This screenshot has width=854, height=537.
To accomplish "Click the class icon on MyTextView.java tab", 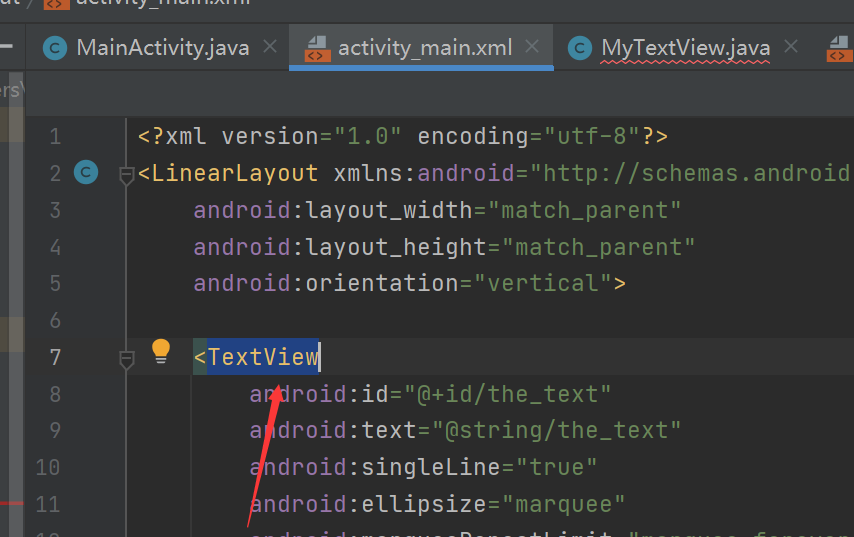I will (x=580, y=48).
